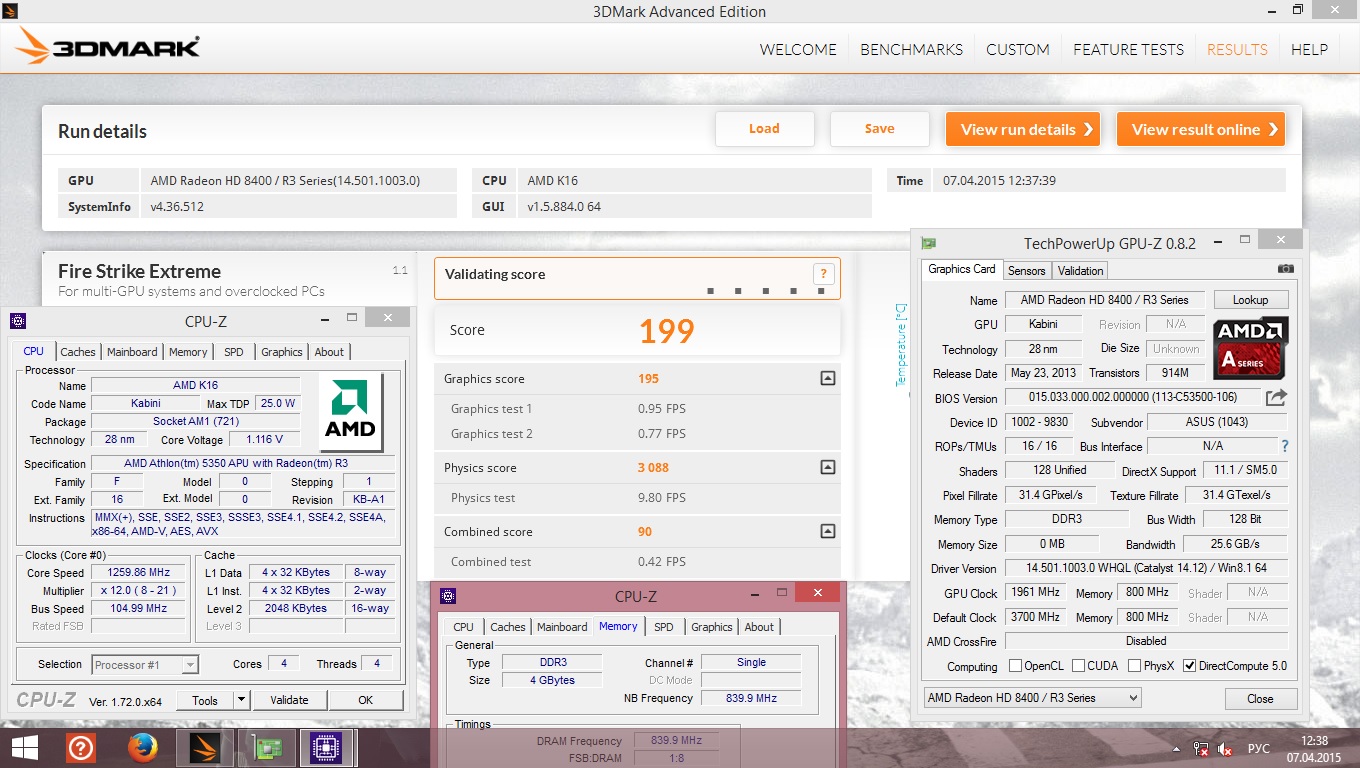1360x768 pixels.
Task: Click the NB Frequency value field
Action: 753,698
